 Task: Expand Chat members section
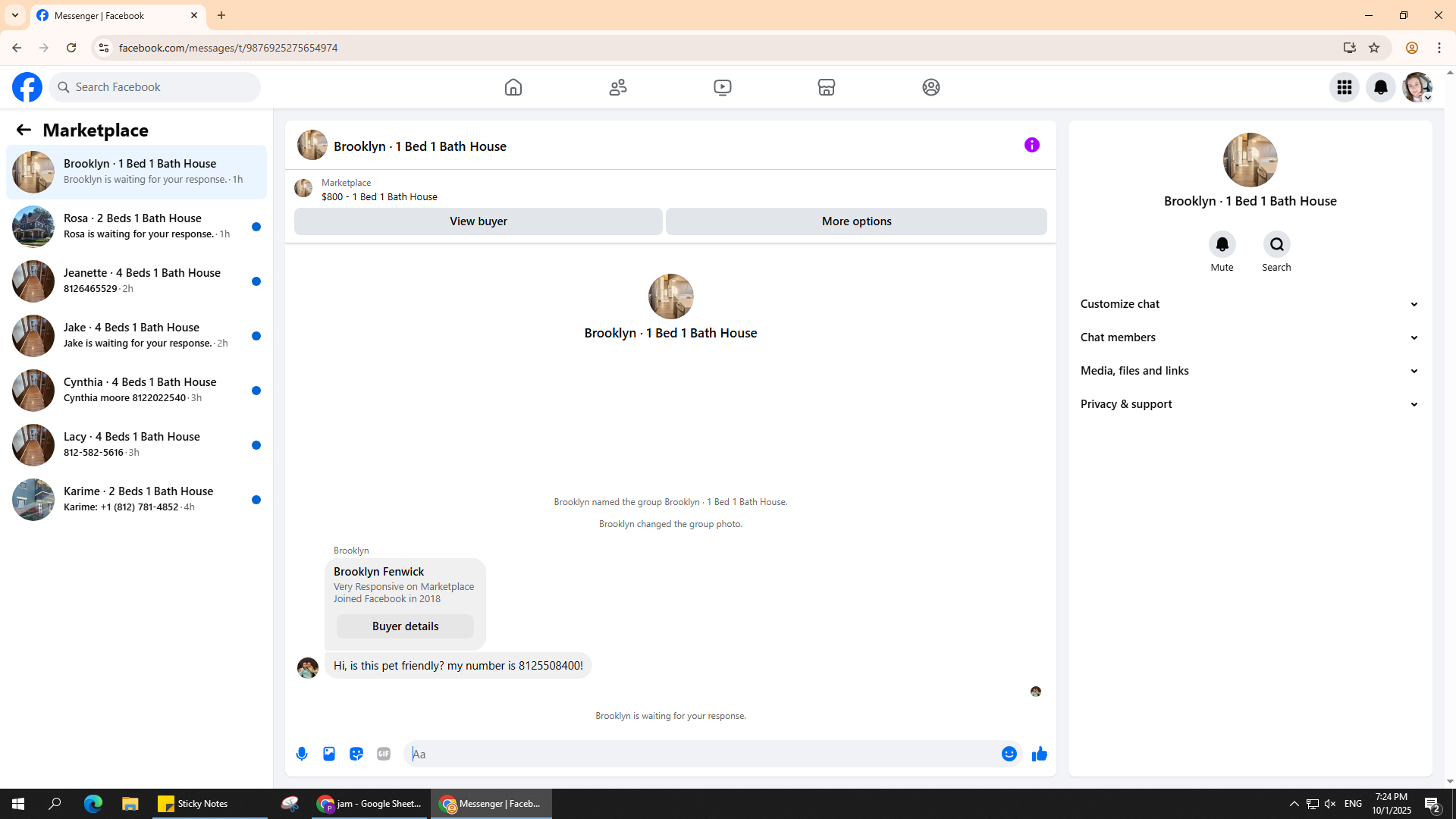point(1250,337)
